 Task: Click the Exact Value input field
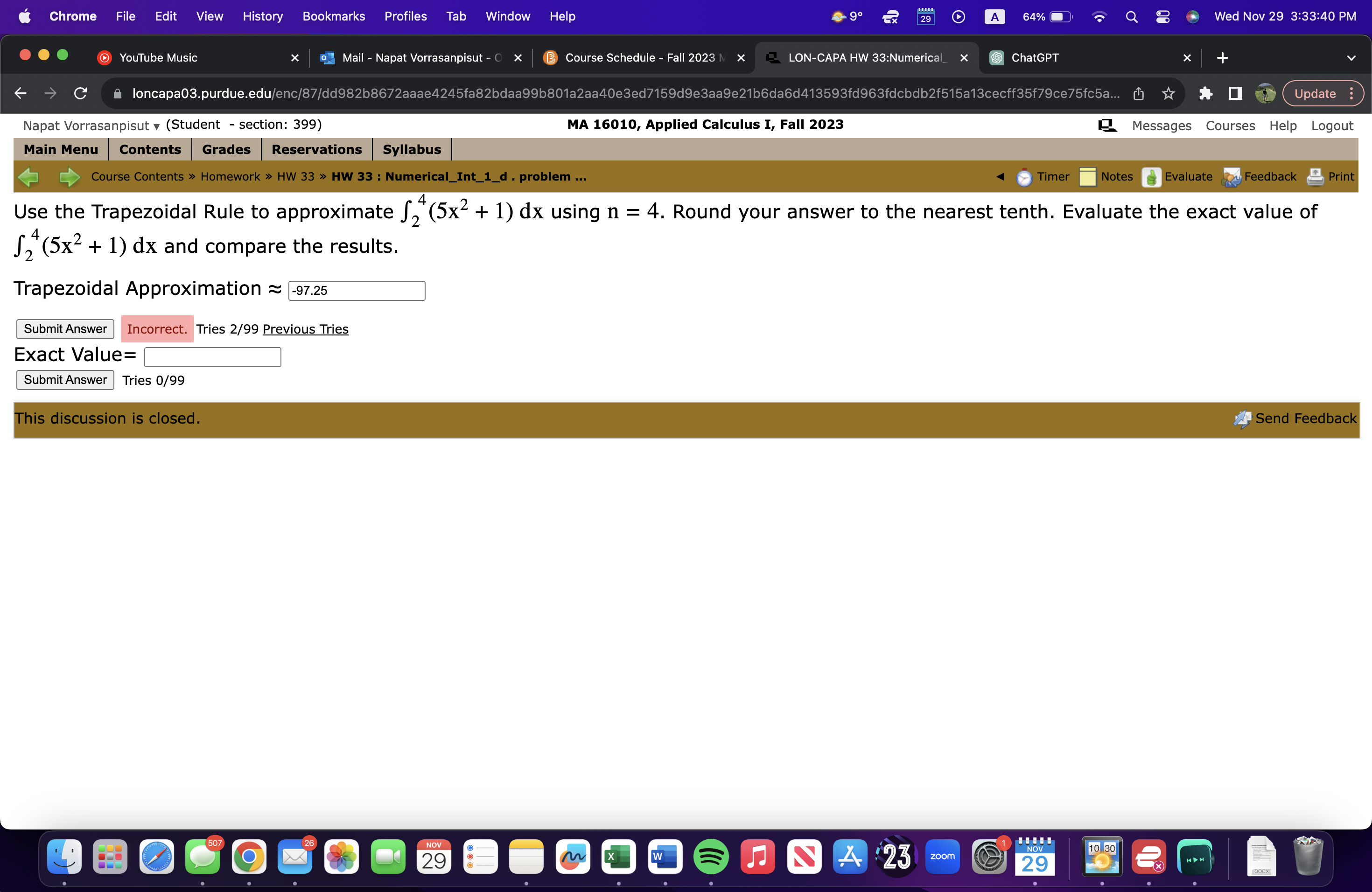click(x=212, y=357)
